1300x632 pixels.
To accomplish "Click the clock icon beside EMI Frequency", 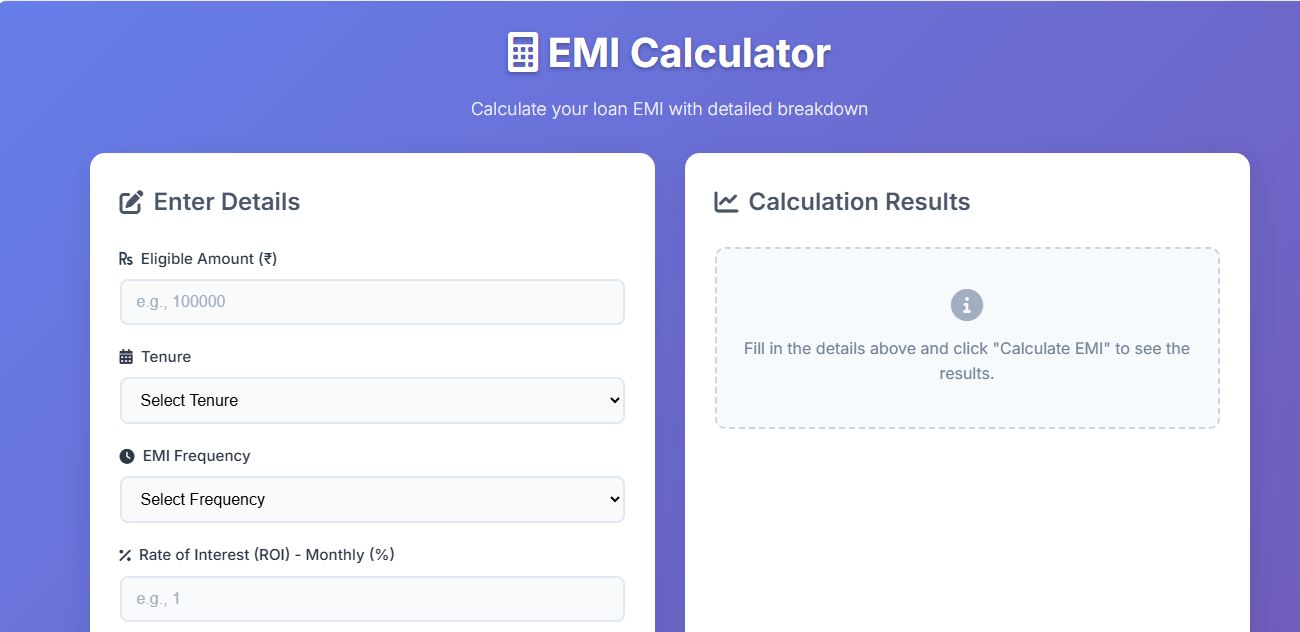I will coord(127,456).
